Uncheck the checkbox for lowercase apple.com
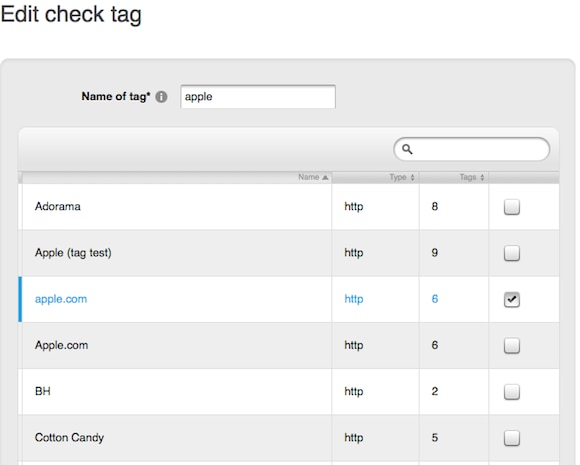 tap(512, 299)
